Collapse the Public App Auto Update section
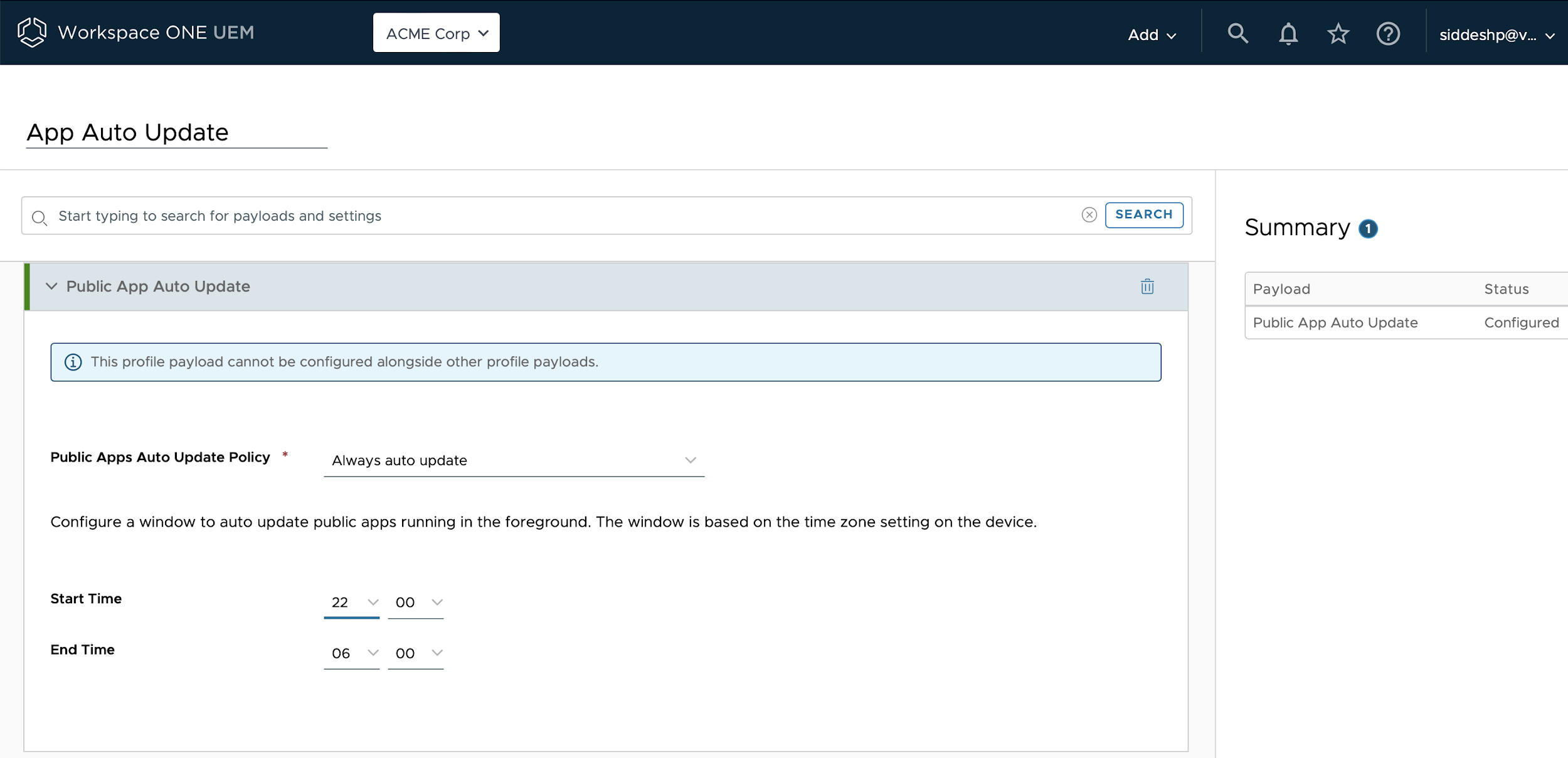Screen dimensions: 1568x758 pyautogui.click(x=52, y=287)
